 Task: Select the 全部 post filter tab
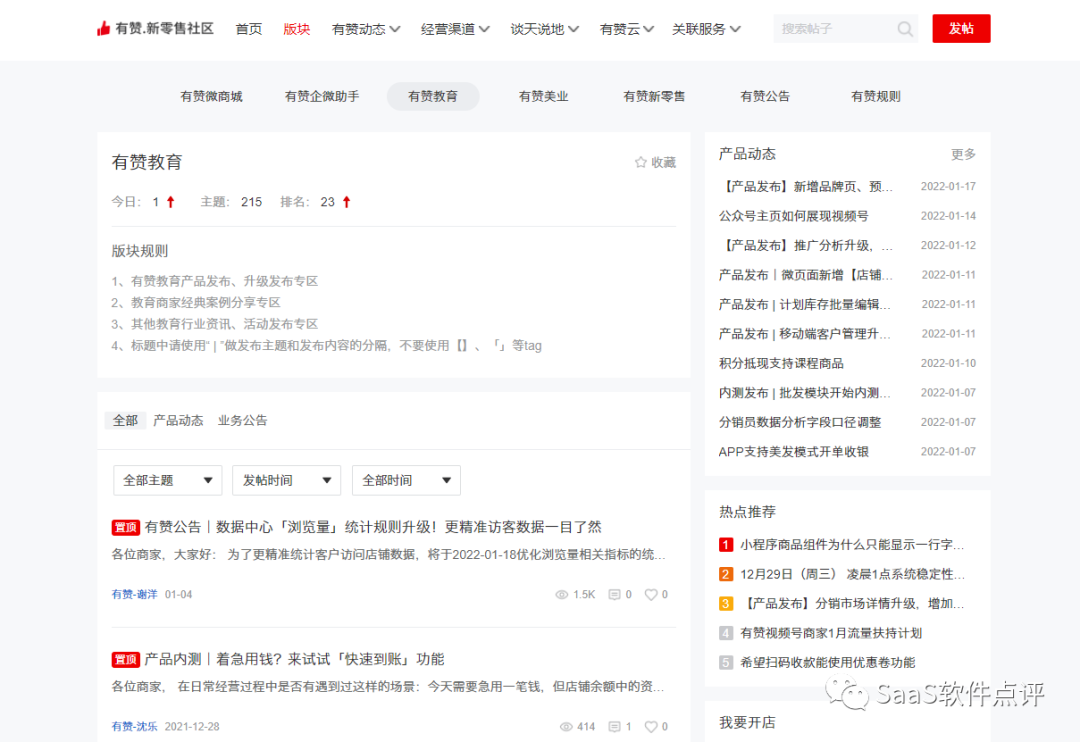pos(125,420)
